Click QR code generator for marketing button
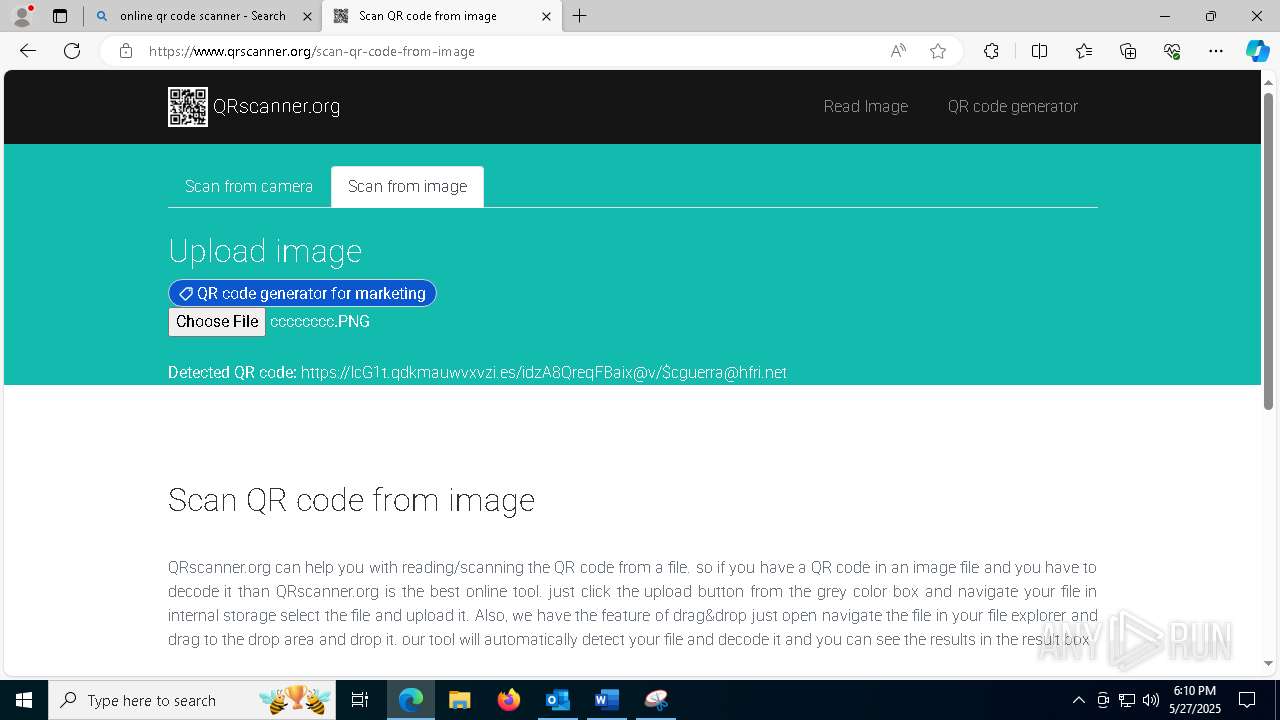Image resolution: width=1280 pixels, height=720 pixels. coord(302,293)
